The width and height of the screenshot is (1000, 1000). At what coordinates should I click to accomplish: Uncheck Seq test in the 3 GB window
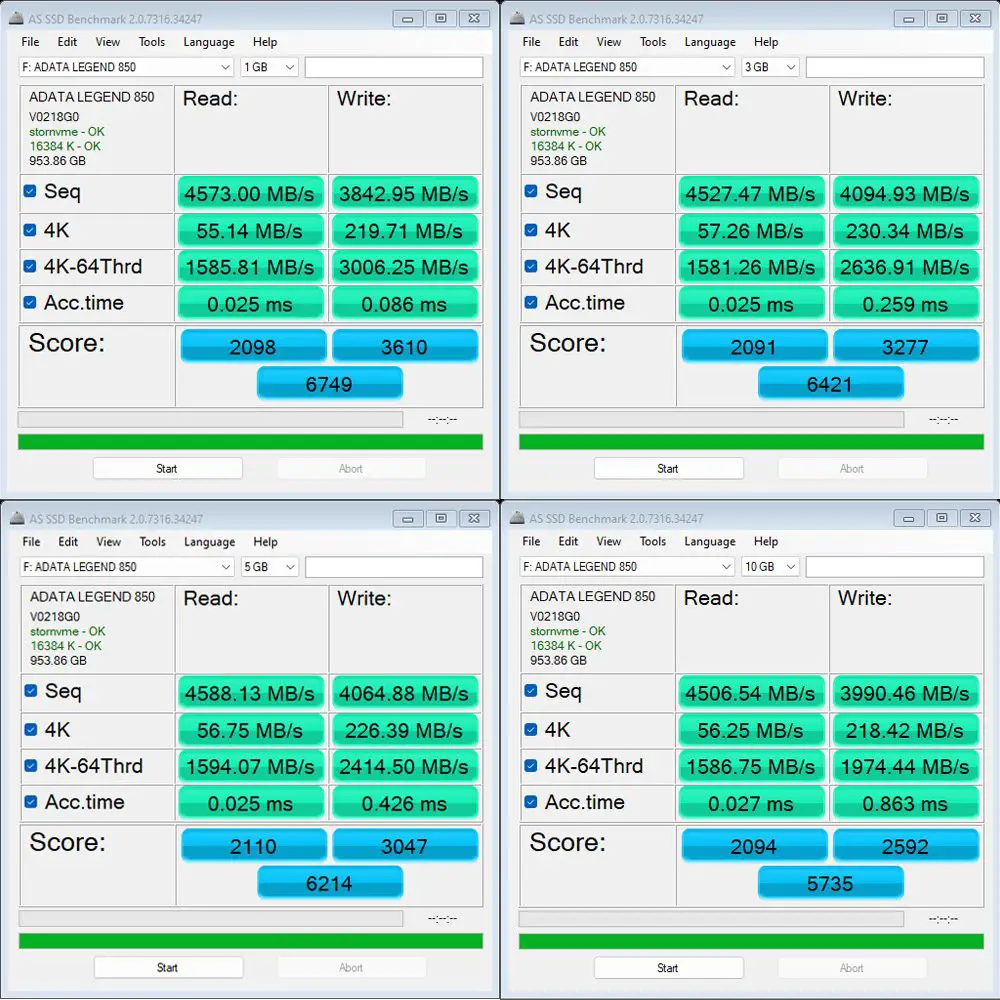pyautogui.click(x=531, y=191)
